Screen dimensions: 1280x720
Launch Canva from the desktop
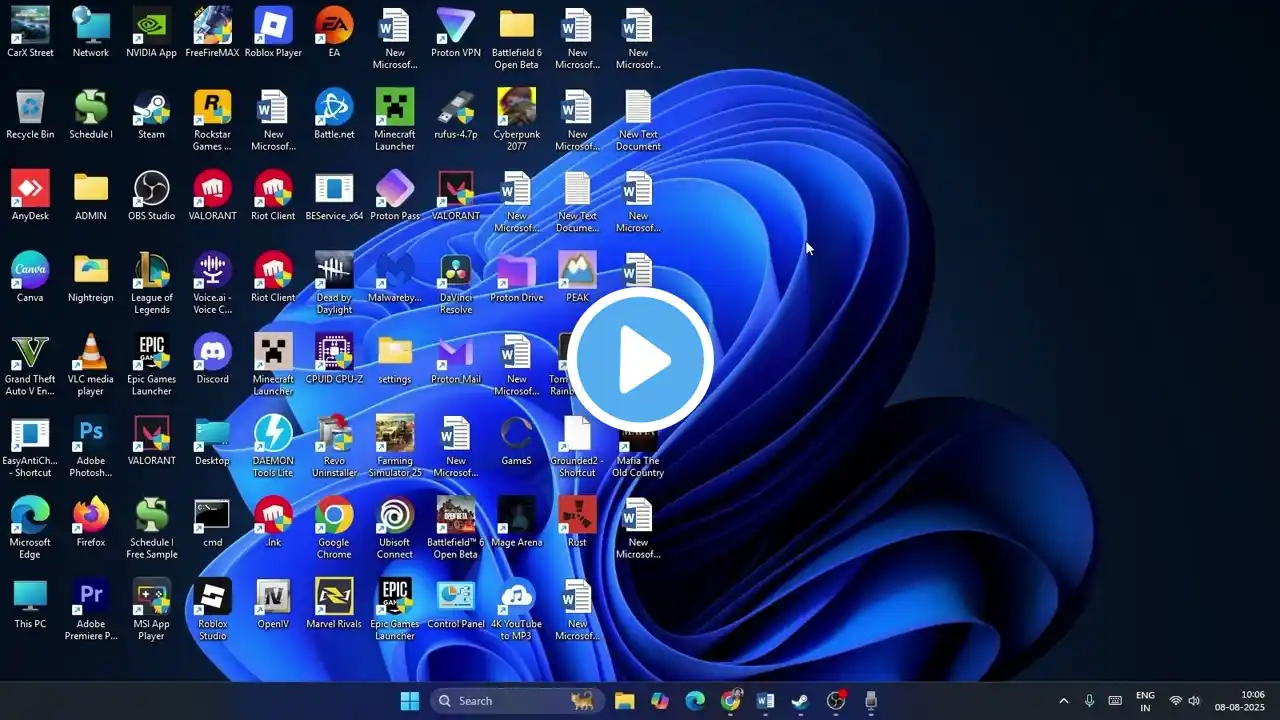[x=30, y=277]
